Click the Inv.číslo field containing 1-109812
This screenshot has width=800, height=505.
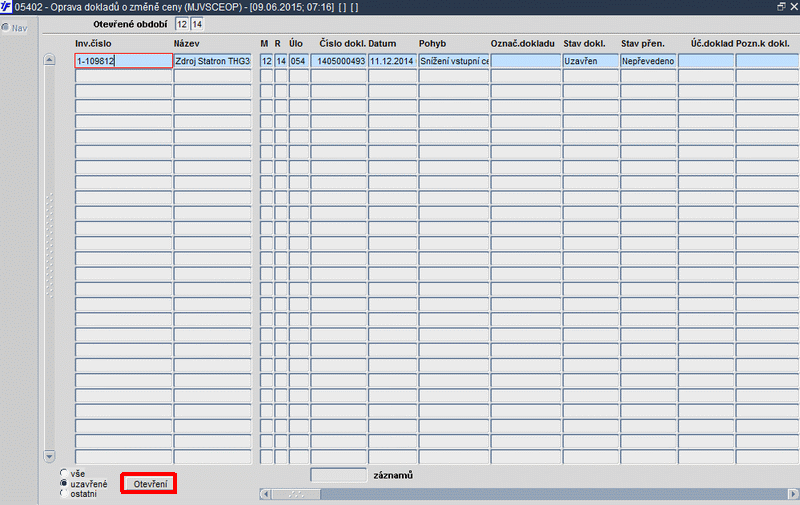(123, 61)
